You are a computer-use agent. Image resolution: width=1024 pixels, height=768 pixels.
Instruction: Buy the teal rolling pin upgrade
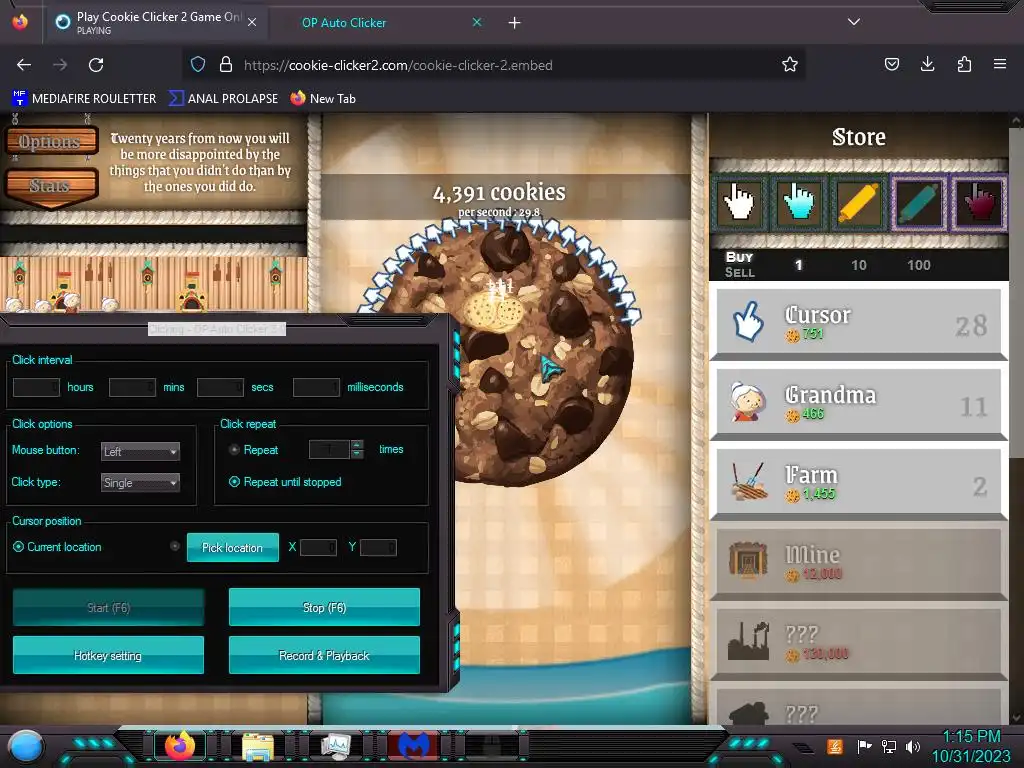click(x=918, y=202)
